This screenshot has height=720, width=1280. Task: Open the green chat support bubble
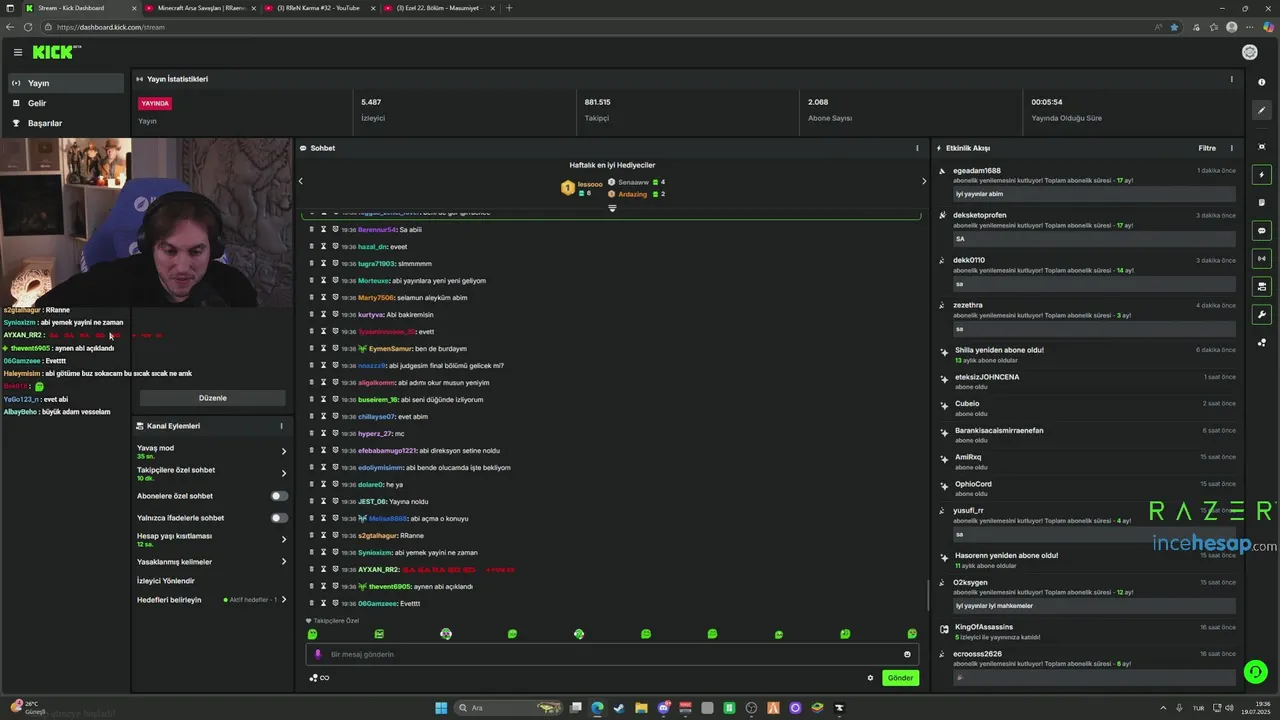coord(1255,672)
